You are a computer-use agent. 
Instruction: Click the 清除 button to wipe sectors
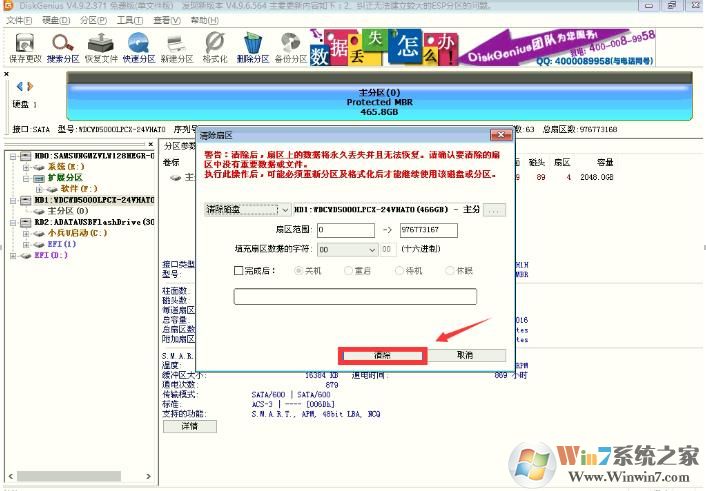coord(383,355)
